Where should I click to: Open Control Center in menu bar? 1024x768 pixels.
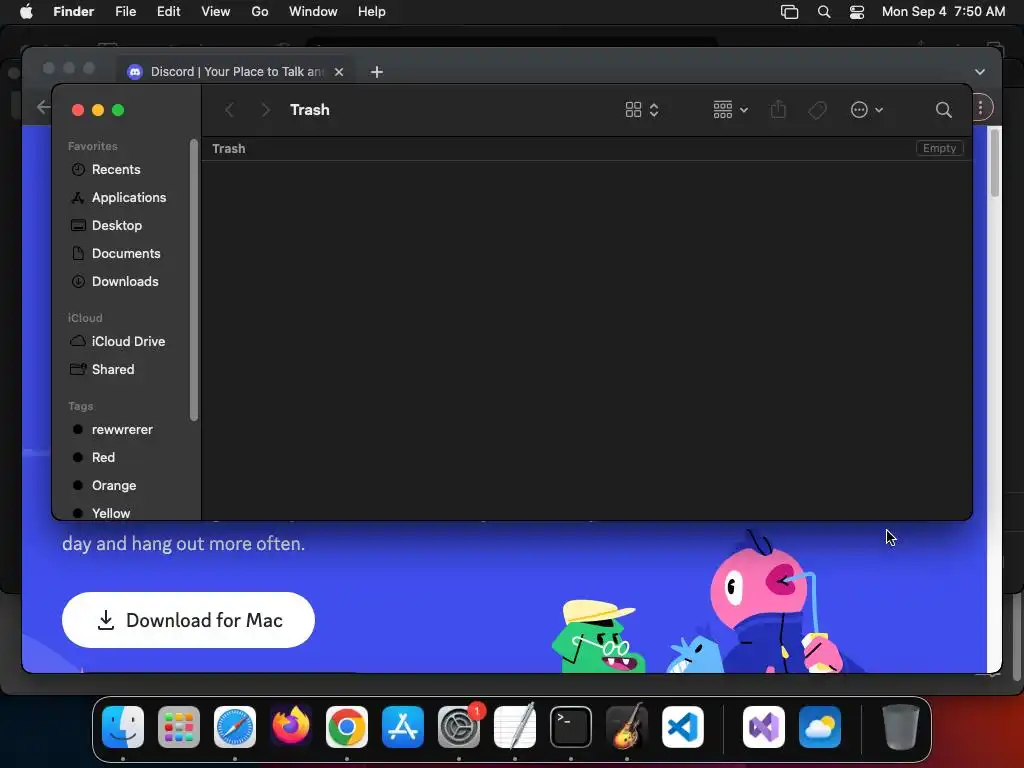(x=857, y=12)
